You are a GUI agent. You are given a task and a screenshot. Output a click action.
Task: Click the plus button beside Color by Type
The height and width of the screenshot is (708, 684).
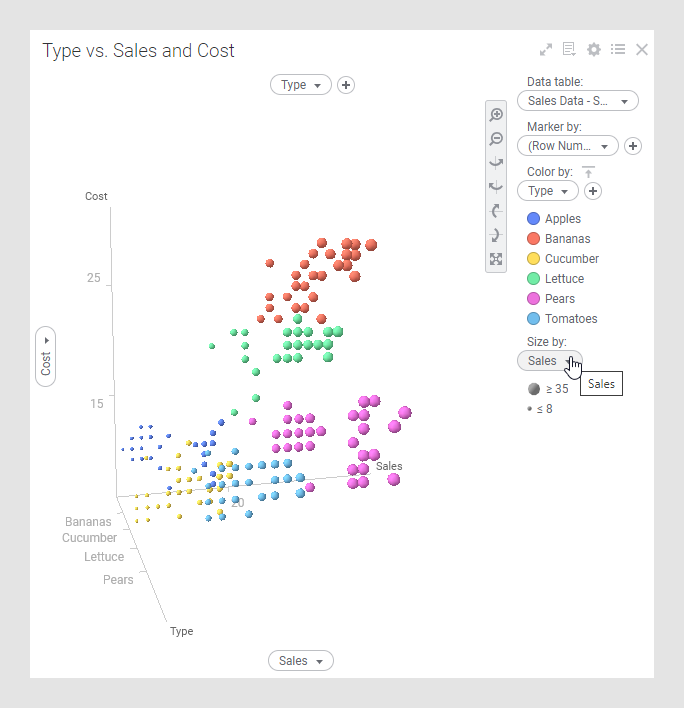tap(593, 190)
